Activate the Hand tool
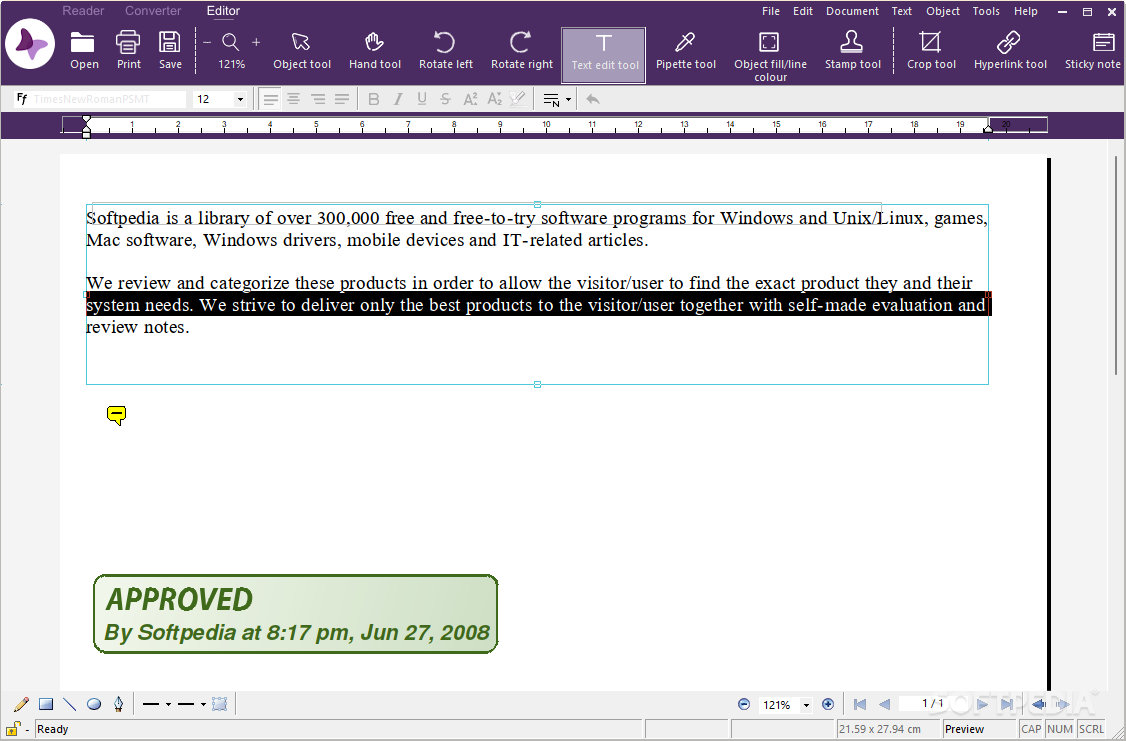 click(x=375, y=50)
